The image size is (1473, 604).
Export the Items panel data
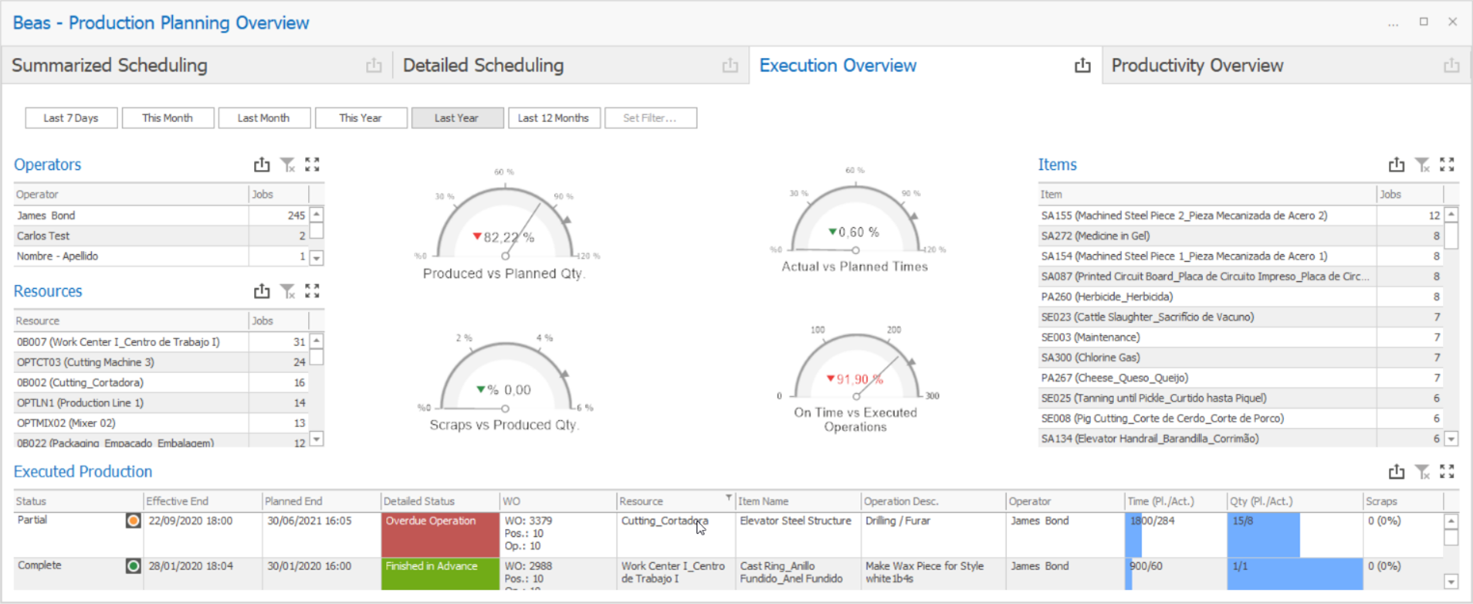click(1396, 165)
